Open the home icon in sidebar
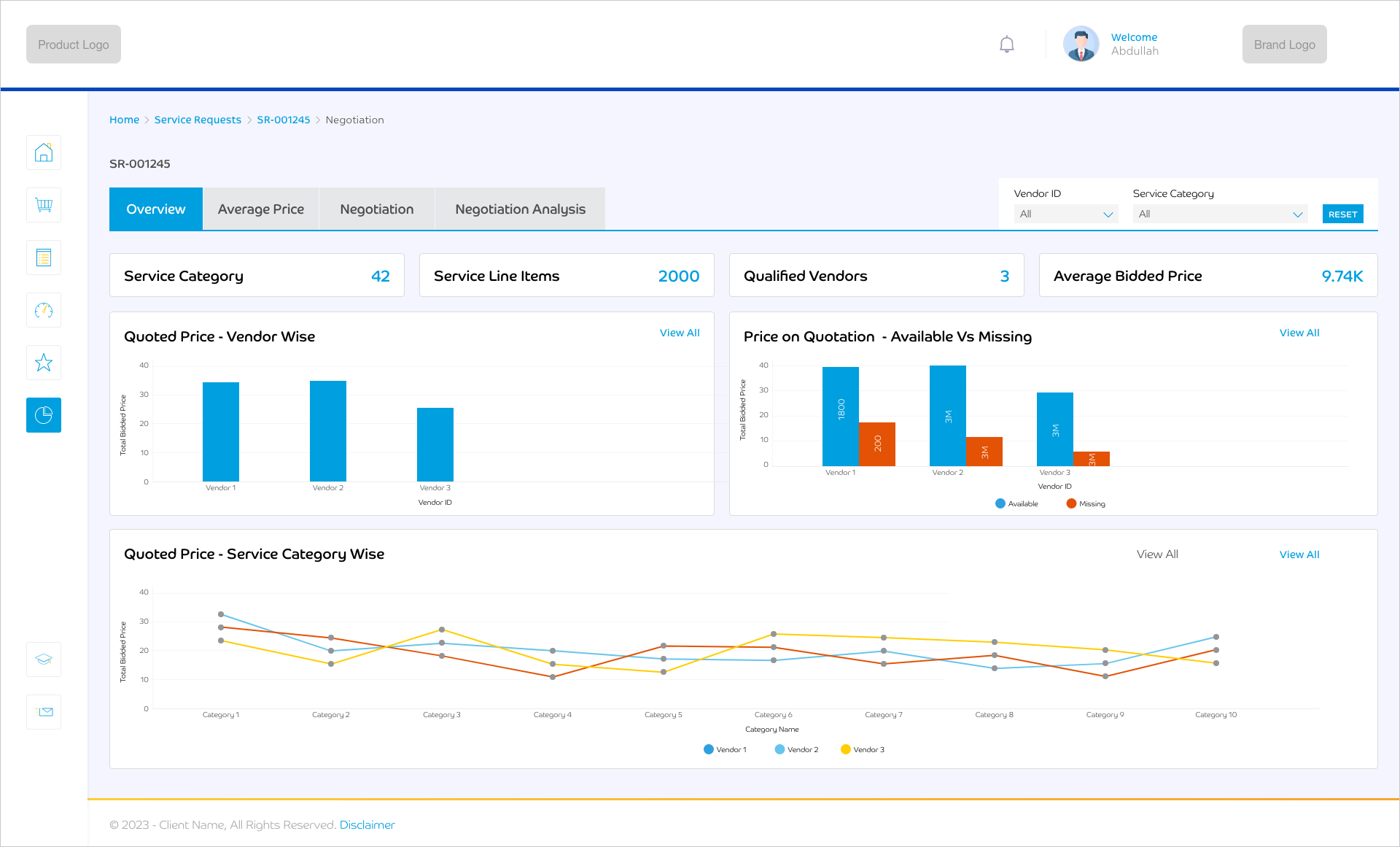This screenshot has width=1400, height=847. (x=44, y=152)
